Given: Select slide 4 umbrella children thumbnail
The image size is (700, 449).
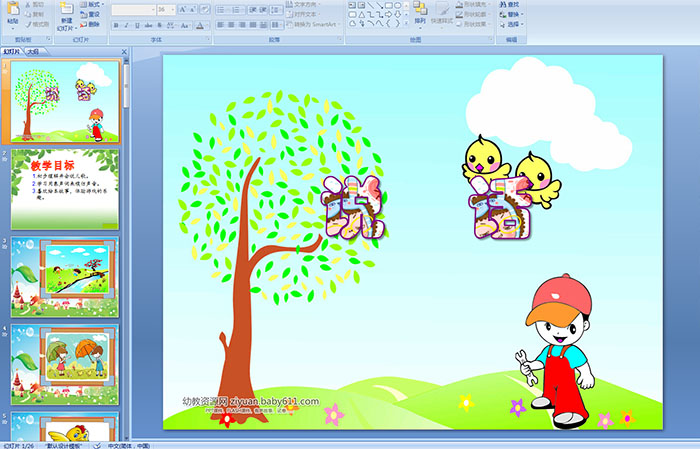Looking at the screenshot, I should 65,365.
